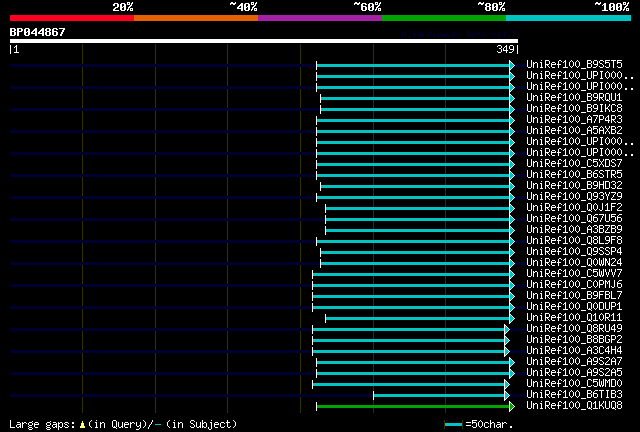
Task: Click the arrowhead ending the B6TIB3 alignment
Action: pyautogui.click(x=507, y=395)
